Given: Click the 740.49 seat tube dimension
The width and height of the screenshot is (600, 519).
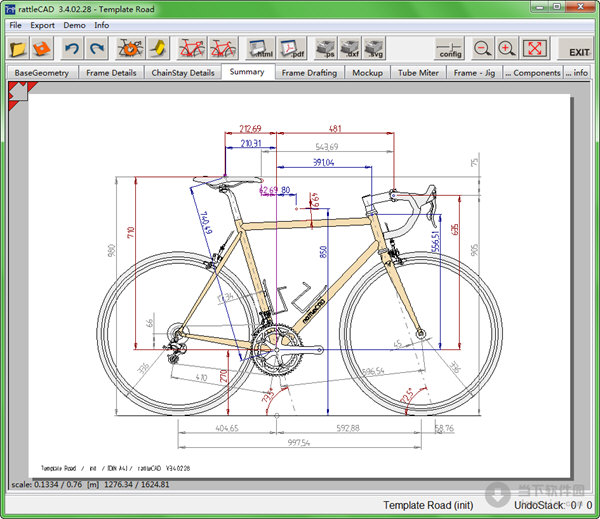Looking at the screenshot, I should pos(205,223).
